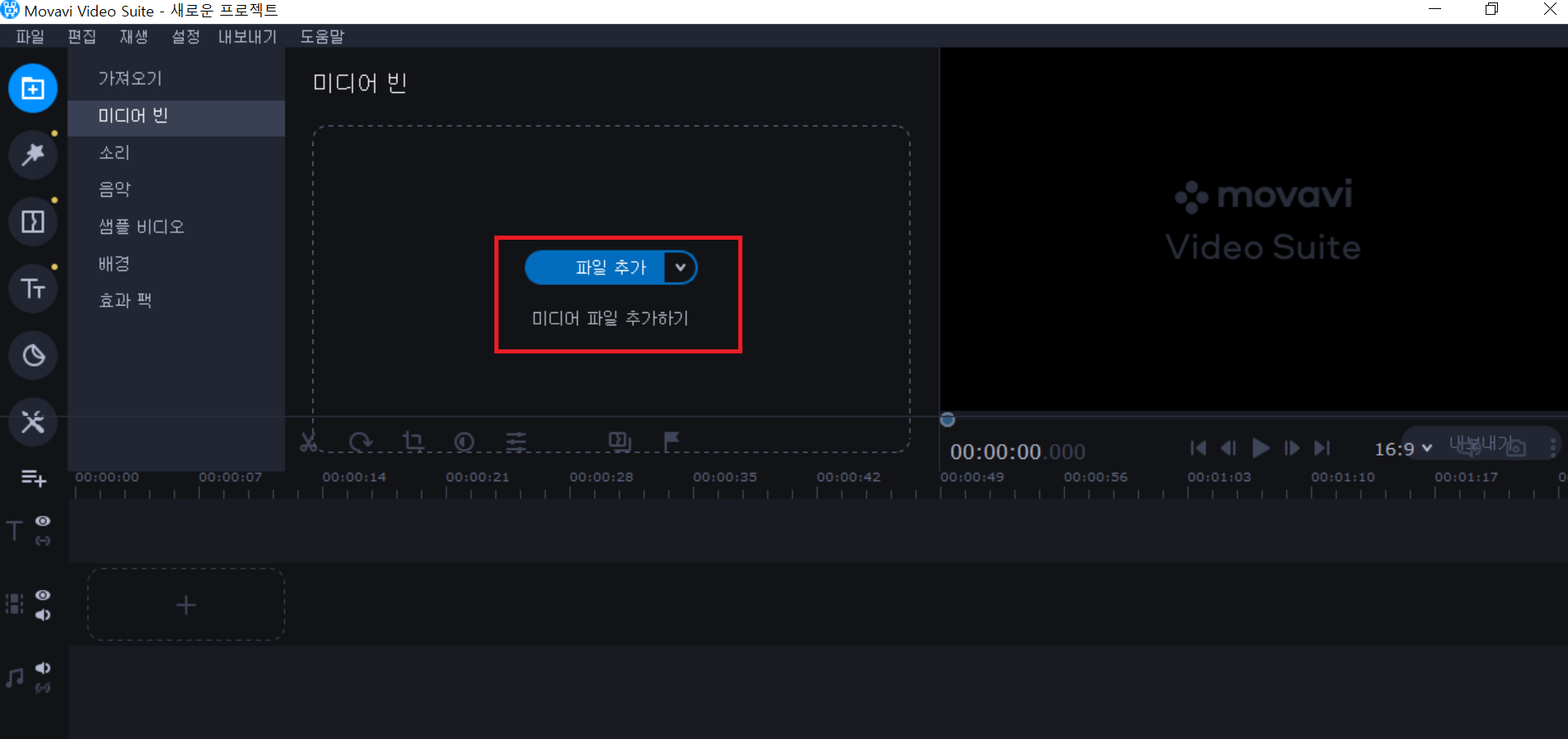The image size is (1568, 739).
Task: Click timeline ruler at 00:00:14
Action: 354,477
